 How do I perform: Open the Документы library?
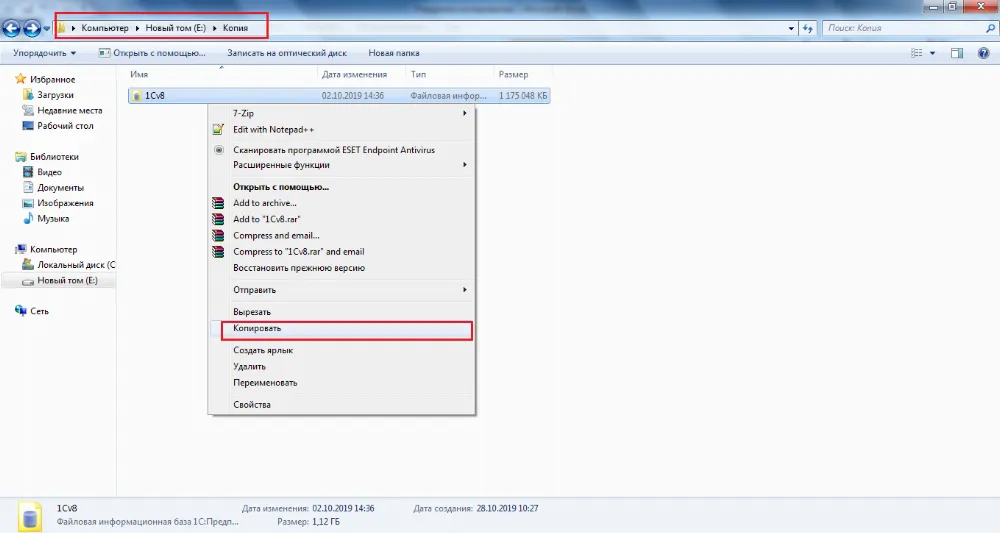point(60,187)
